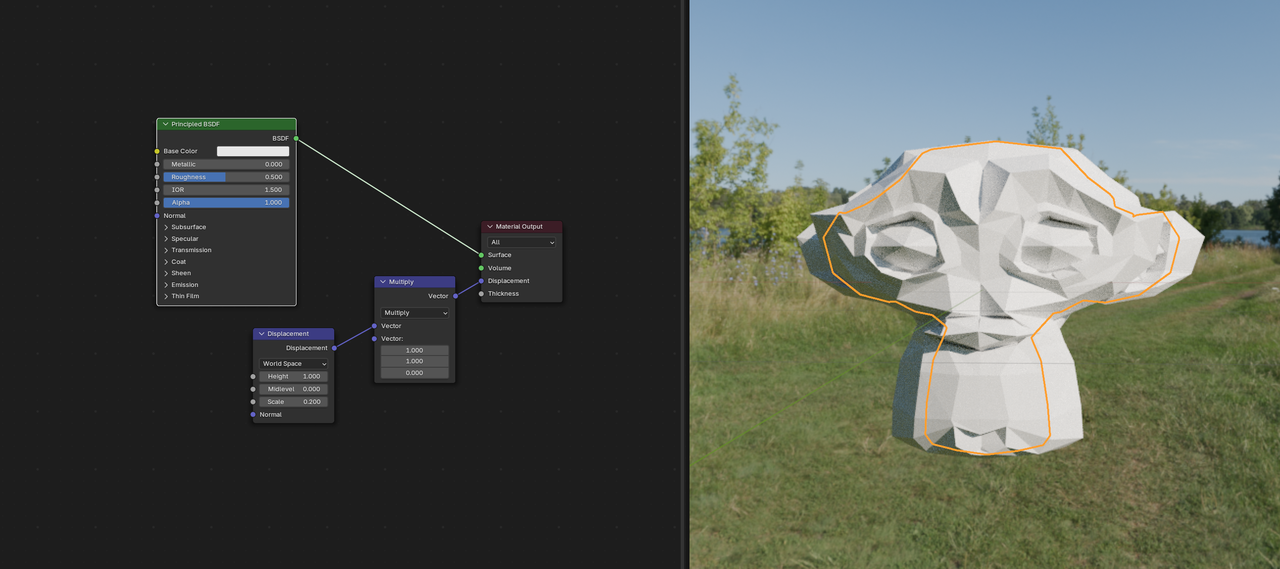Collapse the Material Output node
This screenshot has height=569, width=1280.
point(490,227)
